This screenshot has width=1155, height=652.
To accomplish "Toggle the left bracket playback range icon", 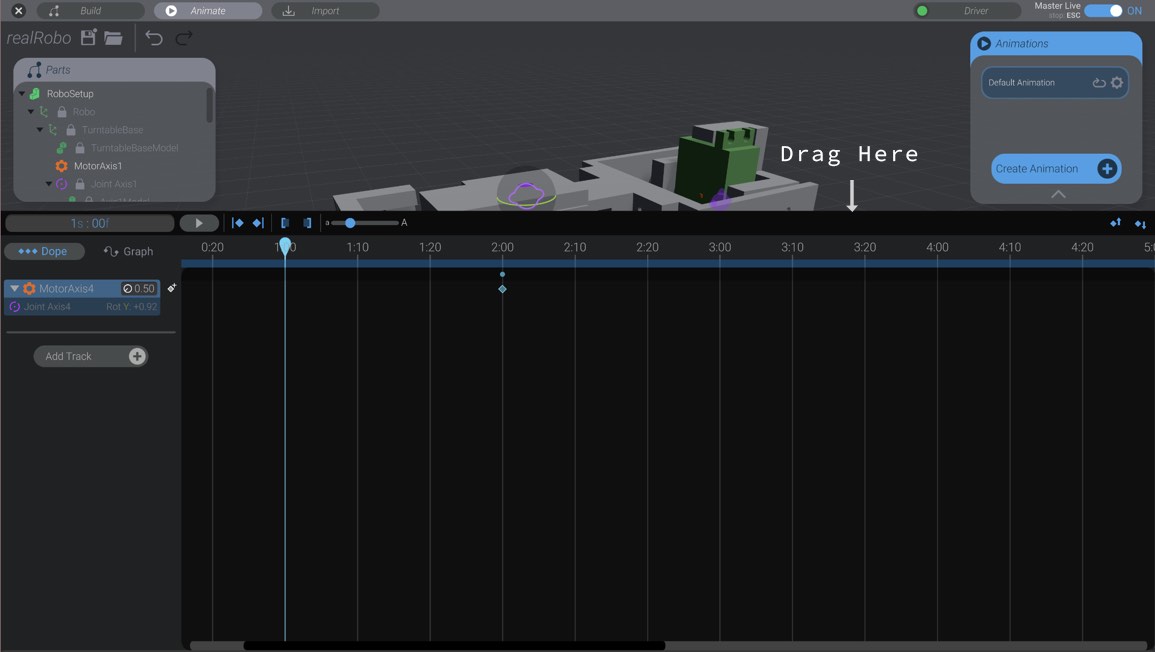I will coord(286,223).
